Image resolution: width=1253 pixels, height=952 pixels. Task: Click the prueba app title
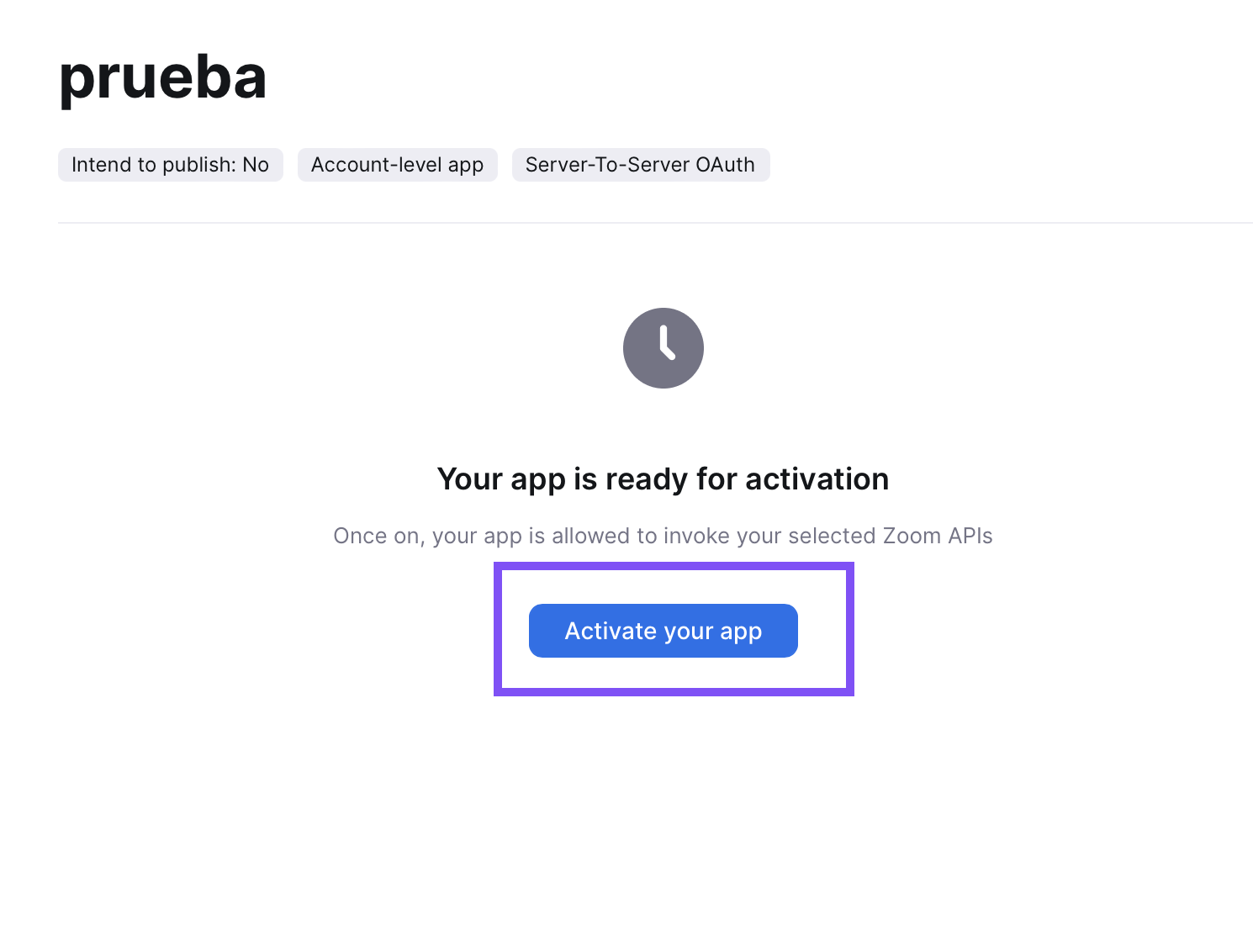coord(163,78)
